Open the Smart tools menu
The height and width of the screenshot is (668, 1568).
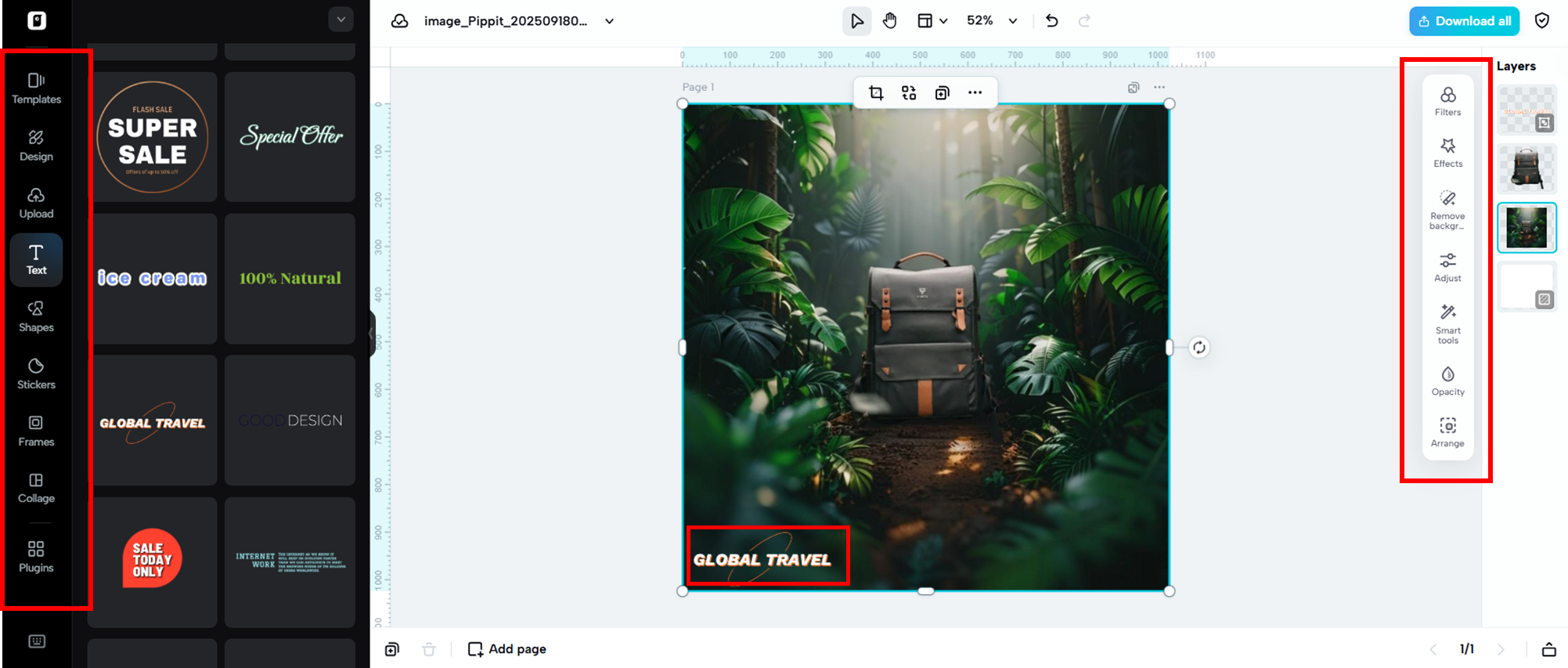coord(1447,324)
